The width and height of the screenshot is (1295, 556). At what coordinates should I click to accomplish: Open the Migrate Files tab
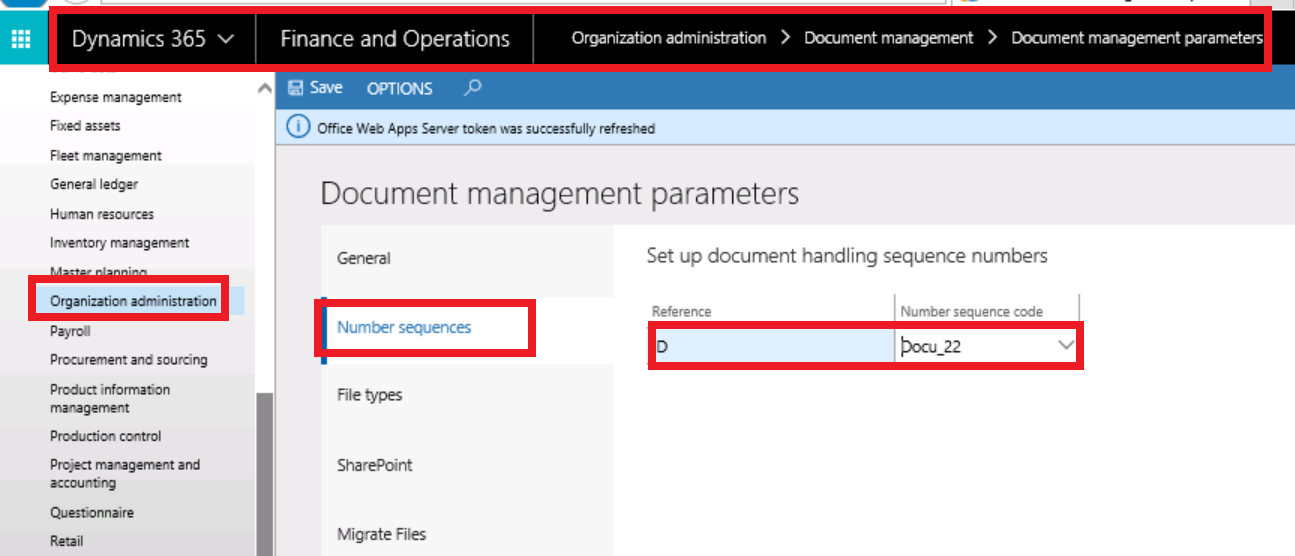(x=381, y=534)
